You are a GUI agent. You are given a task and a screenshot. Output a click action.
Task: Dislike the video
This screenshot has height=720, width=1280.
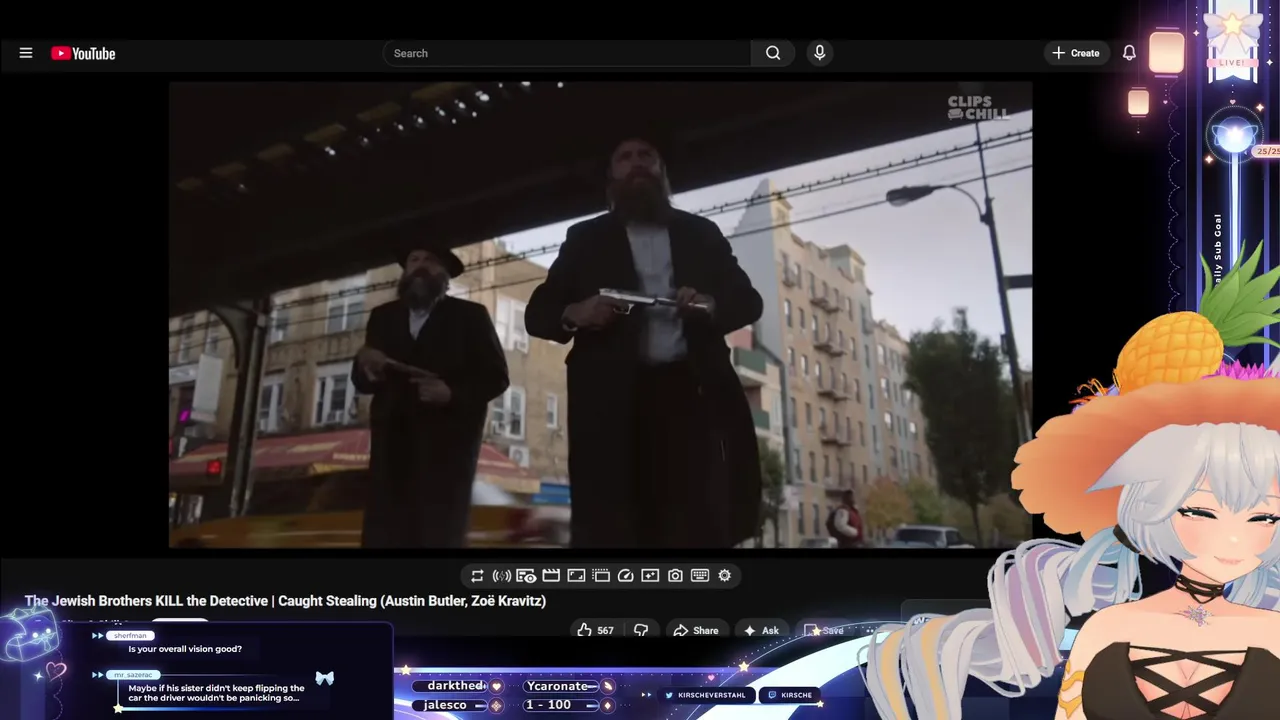tap(641, 630)
